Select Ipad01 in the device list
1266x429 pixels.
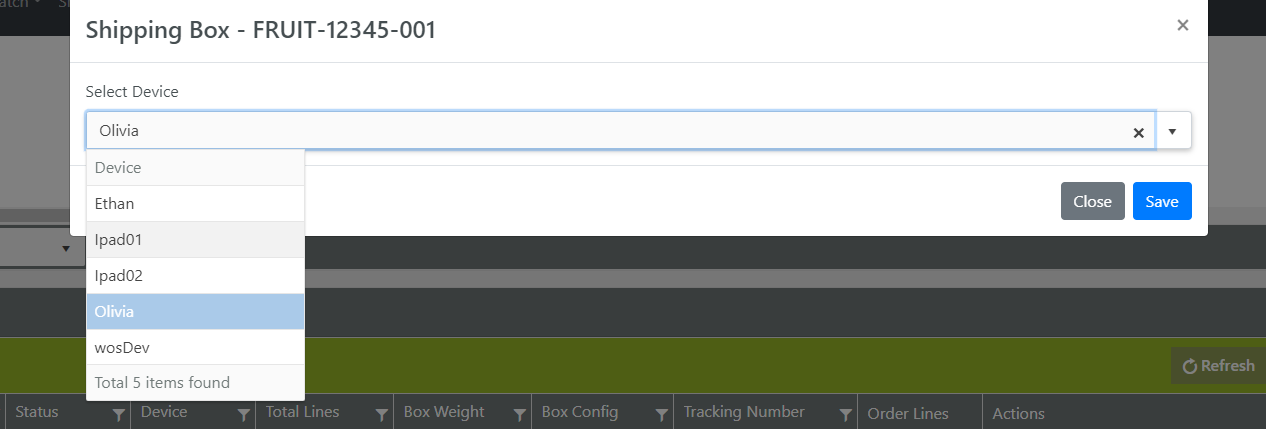click(x=195, y=240)
